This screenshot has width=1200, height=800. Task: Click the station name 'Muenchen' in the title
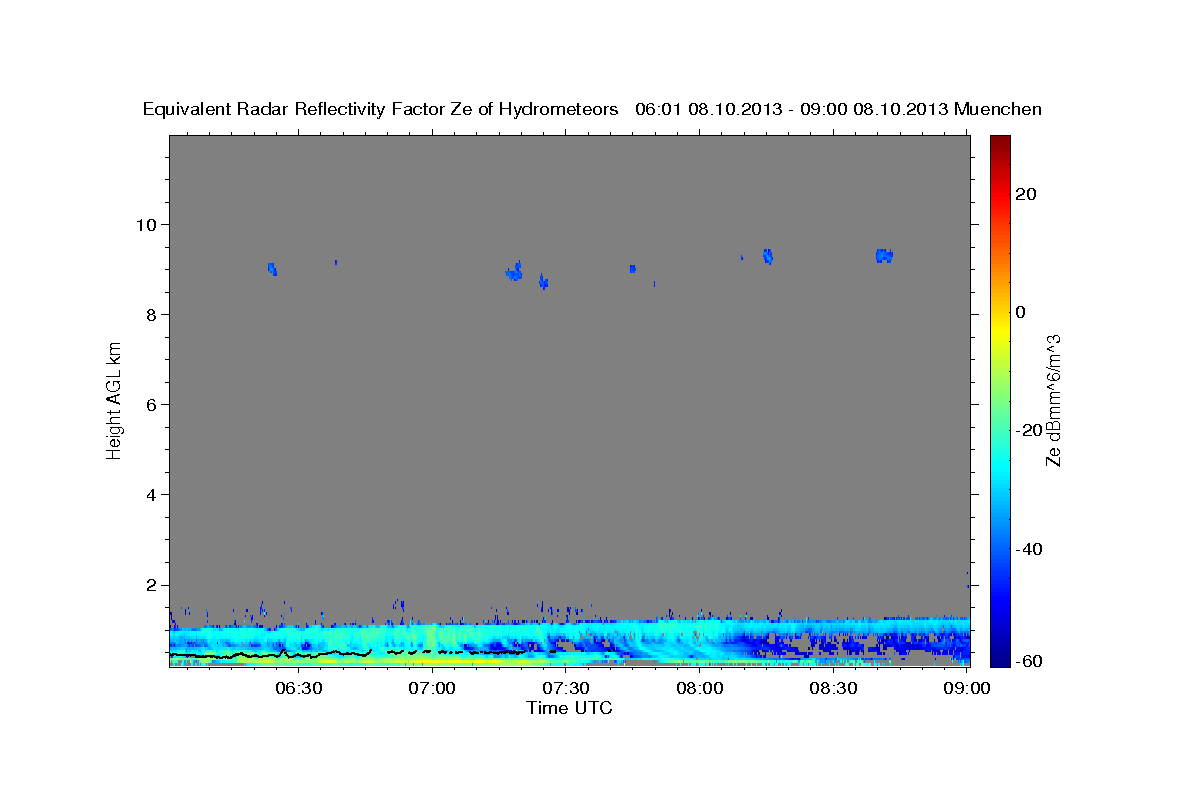pyautogui.click(x=998, y=109)
